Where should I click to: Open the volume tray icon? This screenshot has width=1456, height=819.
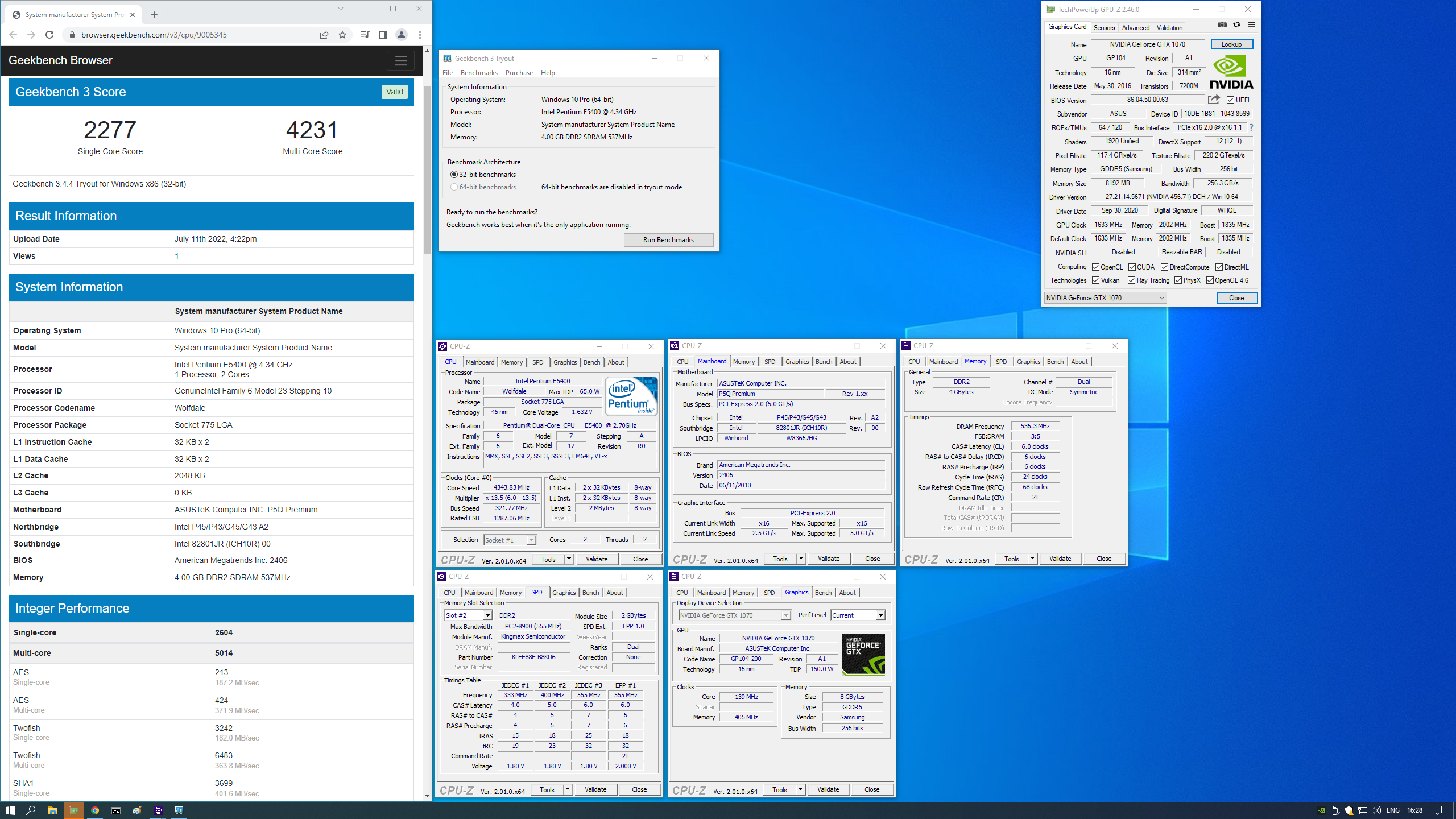(x=1376, y=810)
